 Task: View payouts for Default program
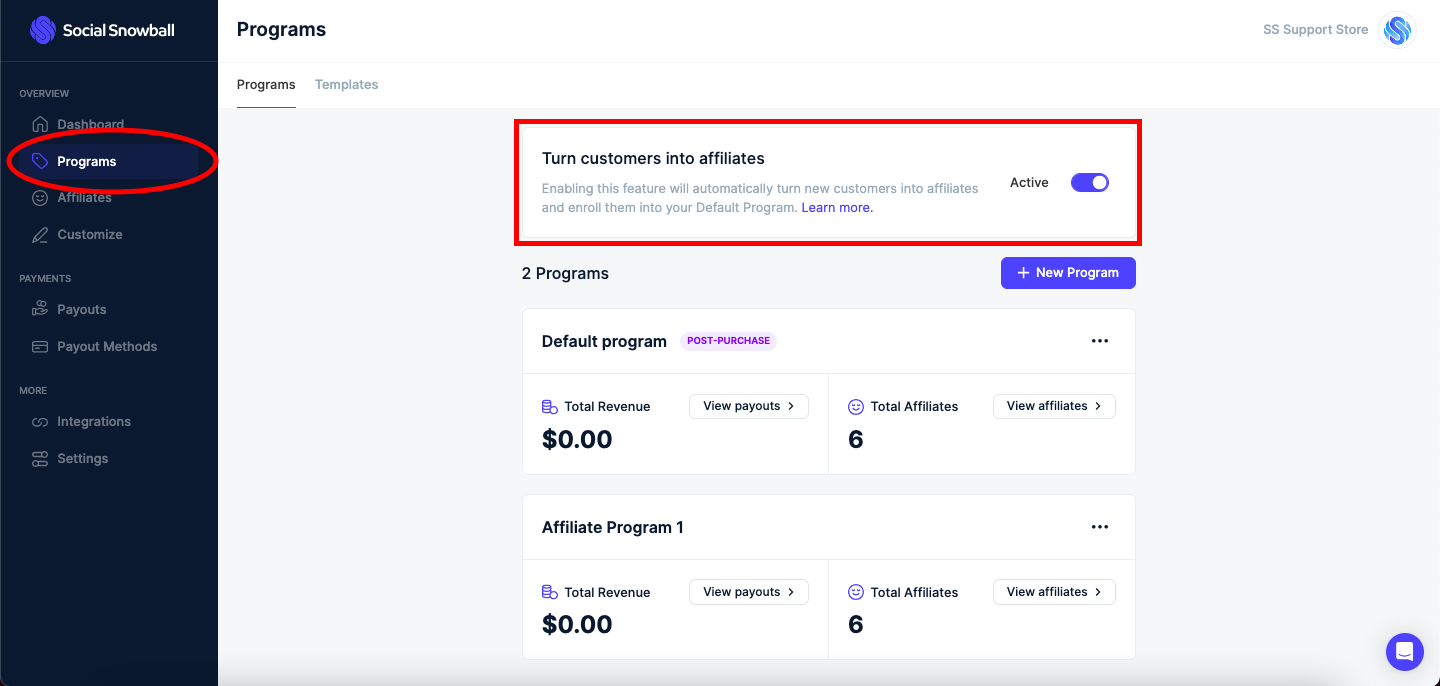click(x=748, y=406)
